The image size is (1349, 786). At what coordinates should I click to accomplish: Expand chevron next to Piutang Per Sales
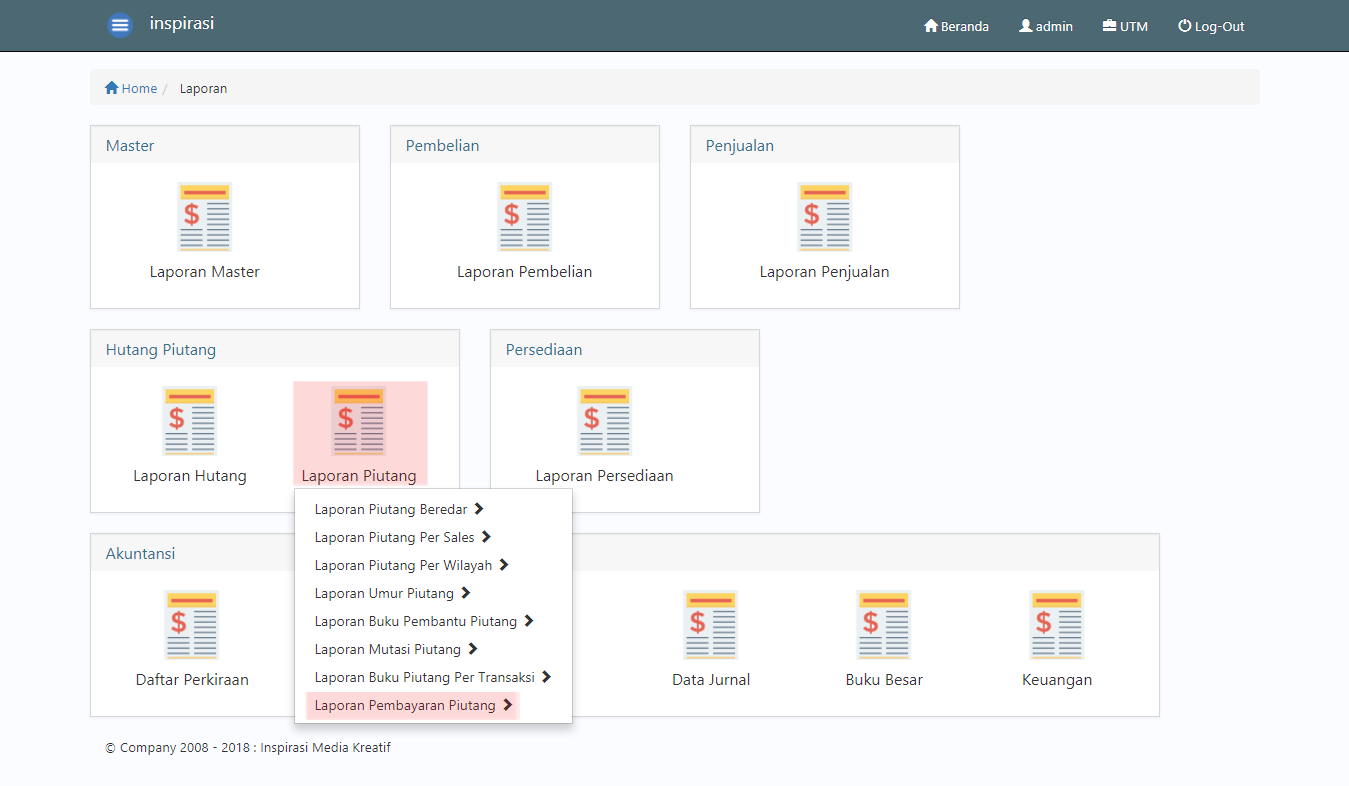486,537
